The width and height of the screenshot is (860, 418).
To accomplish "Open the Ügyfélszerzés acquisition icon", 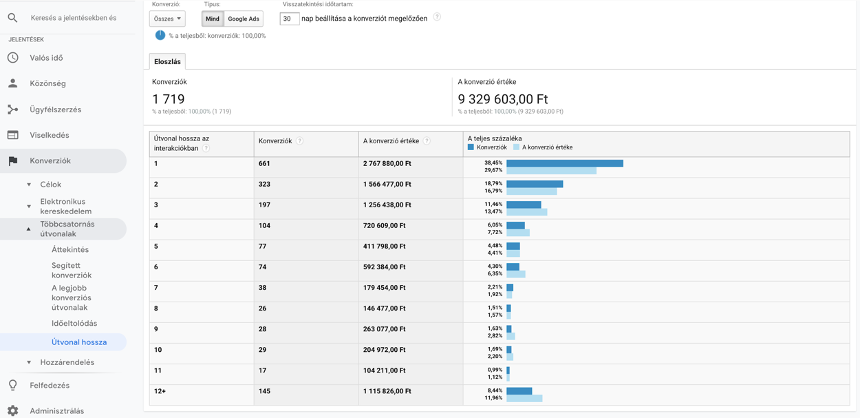I will coord(13,109).
